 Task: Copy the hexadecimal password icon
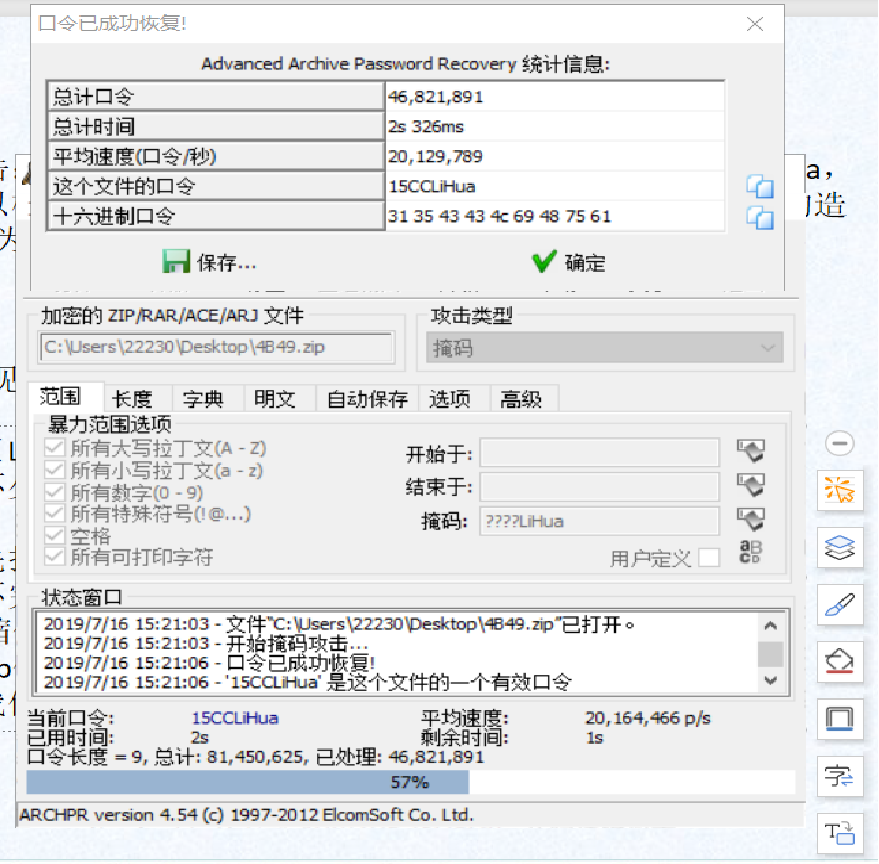click(760, 218)
